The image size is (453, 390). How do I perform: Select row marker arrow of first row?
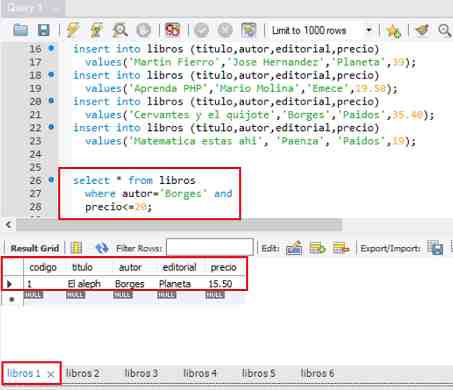[9, 284]
